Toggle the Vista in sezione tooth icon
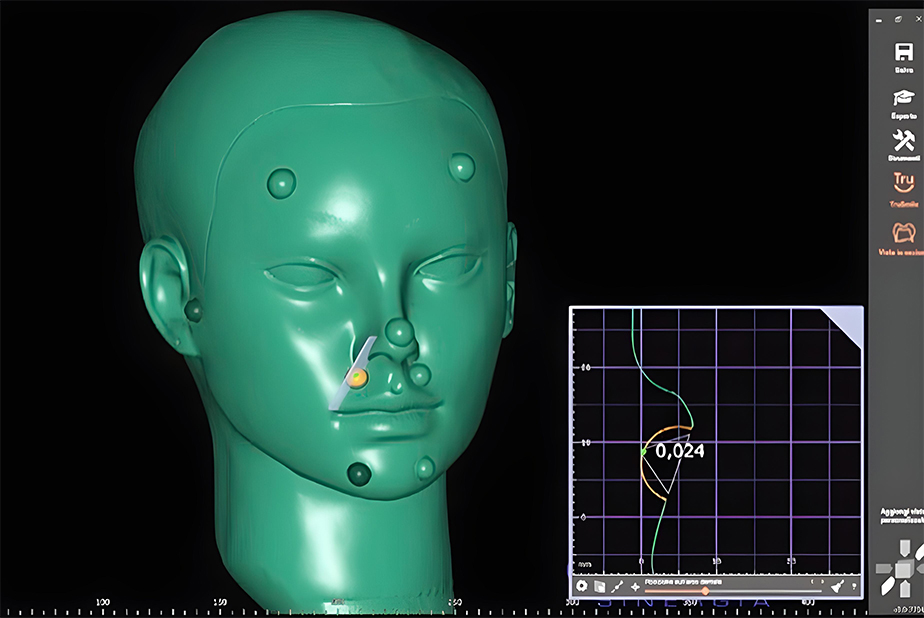924x618 pixels. pos(903,232)
